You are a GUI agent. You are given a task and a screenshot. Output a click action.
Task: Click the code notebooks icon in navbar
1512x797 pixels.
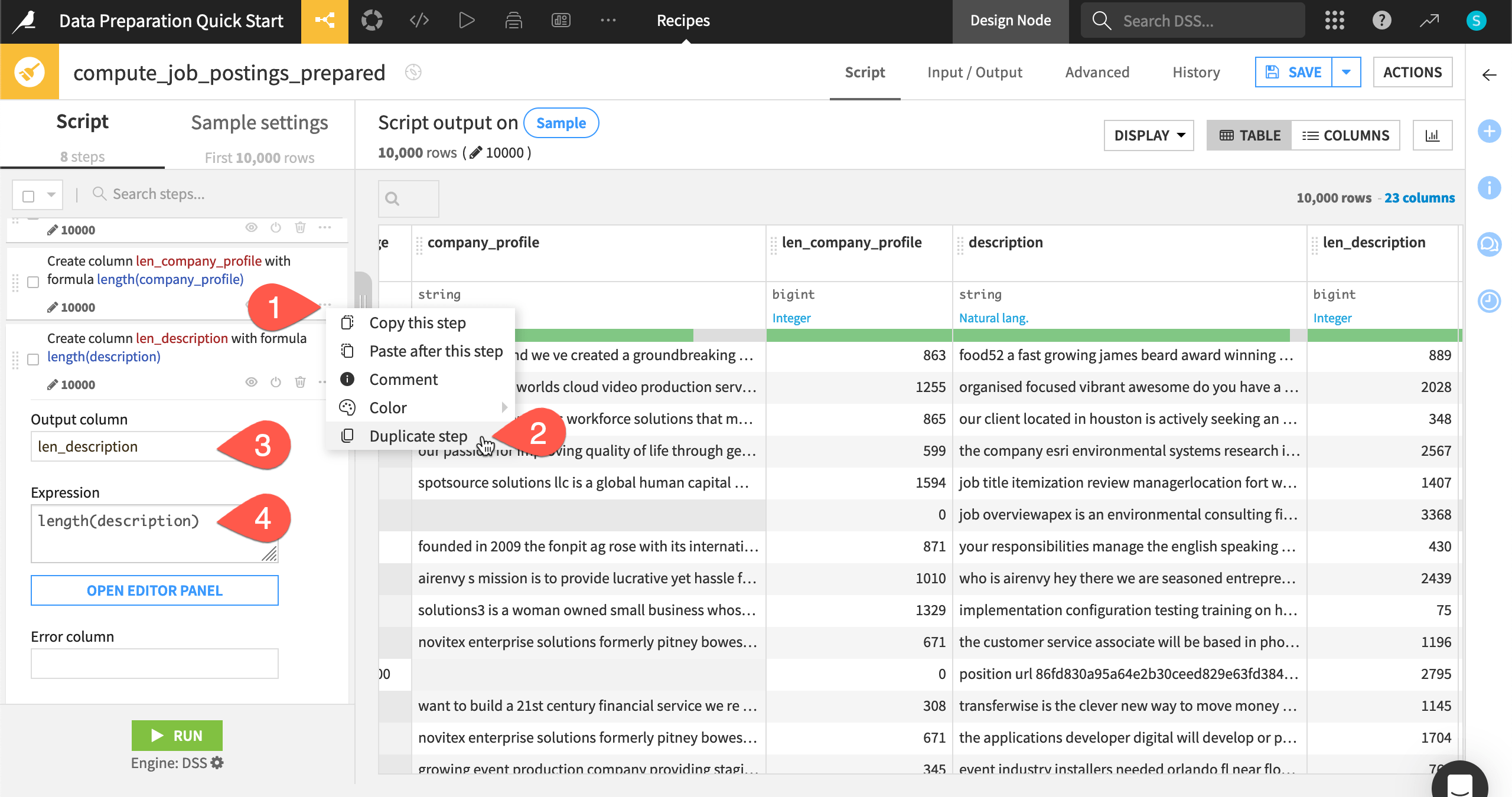(x=419, y=21)
